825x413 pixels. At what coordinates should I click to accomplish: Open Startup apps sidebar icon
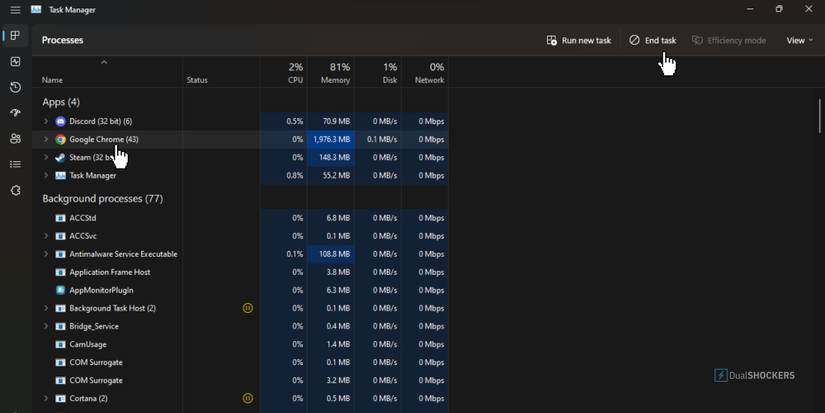pos(15,113)
